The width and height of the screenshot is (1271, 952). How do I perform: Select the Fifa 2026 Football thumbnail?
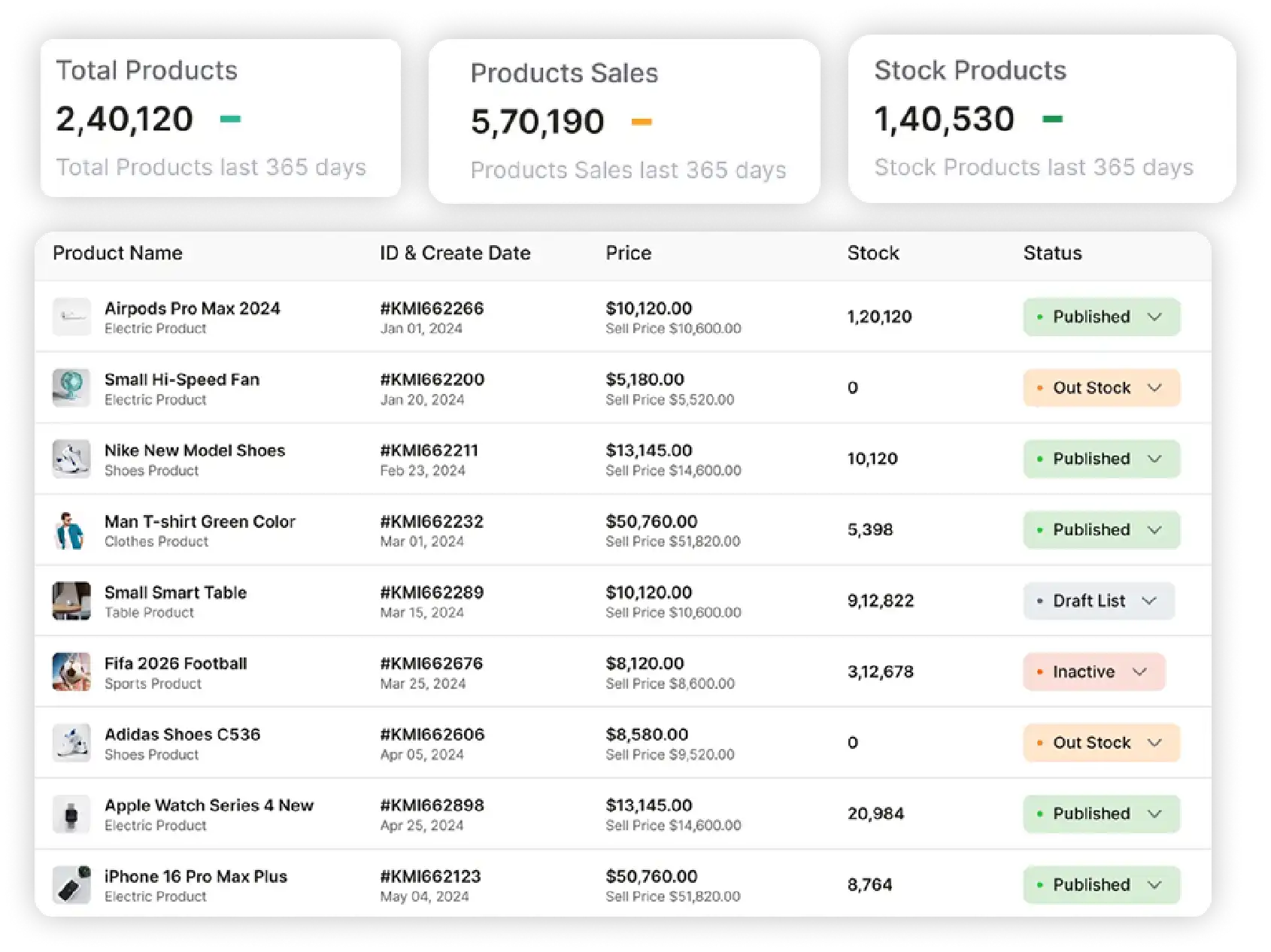(71, 672)
